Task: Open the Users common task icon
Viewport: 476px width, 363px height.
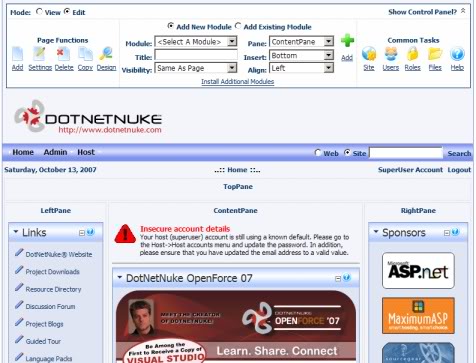Action: (x=391, y=54)
